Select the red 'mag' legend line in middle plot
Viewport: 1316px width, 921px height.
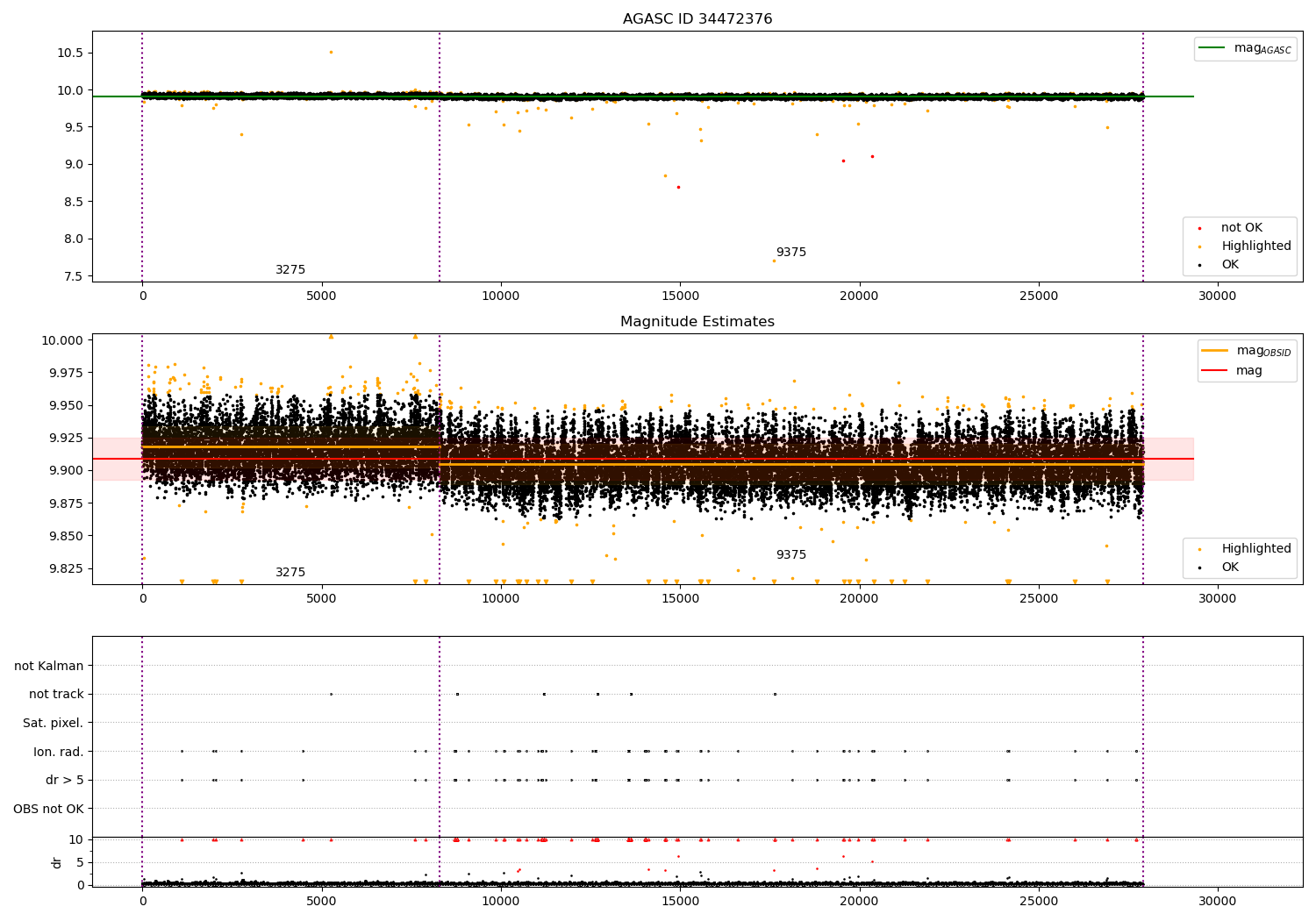pyautogui.click(x=1214, y=371)
